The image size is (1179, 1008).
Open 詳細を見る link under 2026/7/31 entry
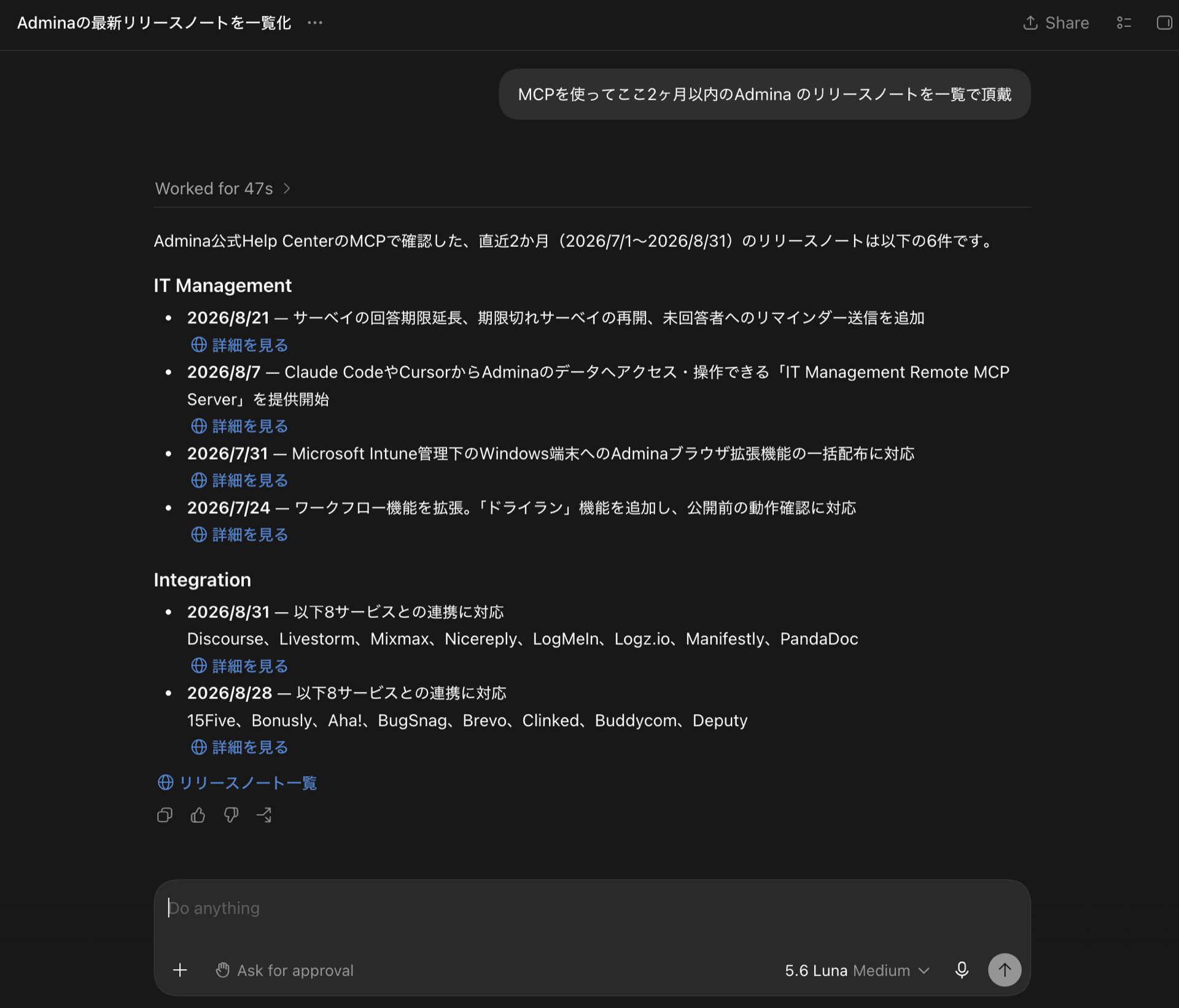(x=239, y=480)
